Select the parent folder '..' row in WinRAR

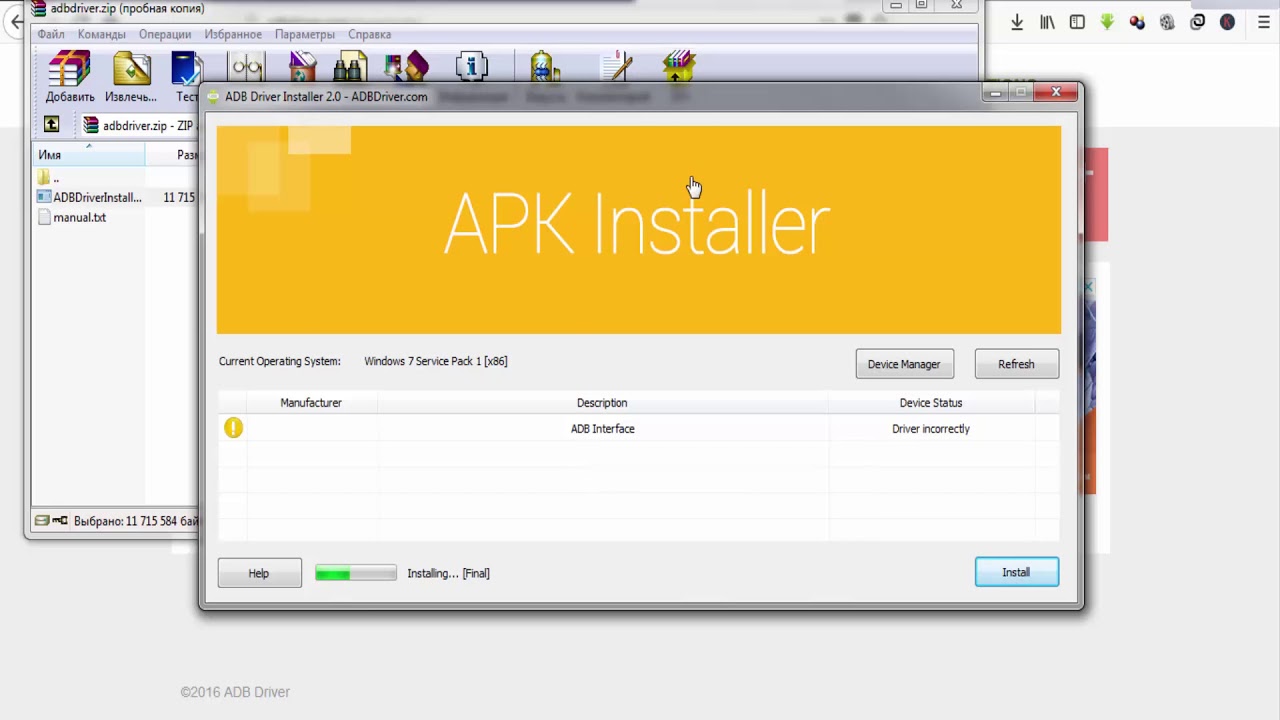click(48, 177)
